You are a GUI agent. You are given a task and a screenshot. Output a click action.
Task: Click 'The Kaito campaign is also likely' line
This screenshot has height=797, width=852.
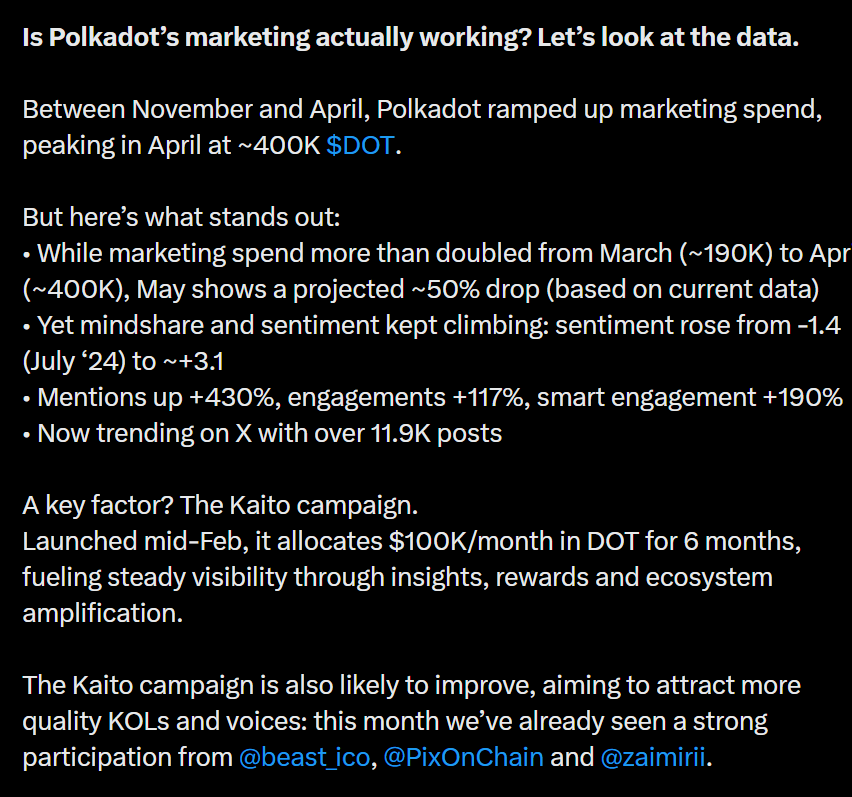(411, 686)
